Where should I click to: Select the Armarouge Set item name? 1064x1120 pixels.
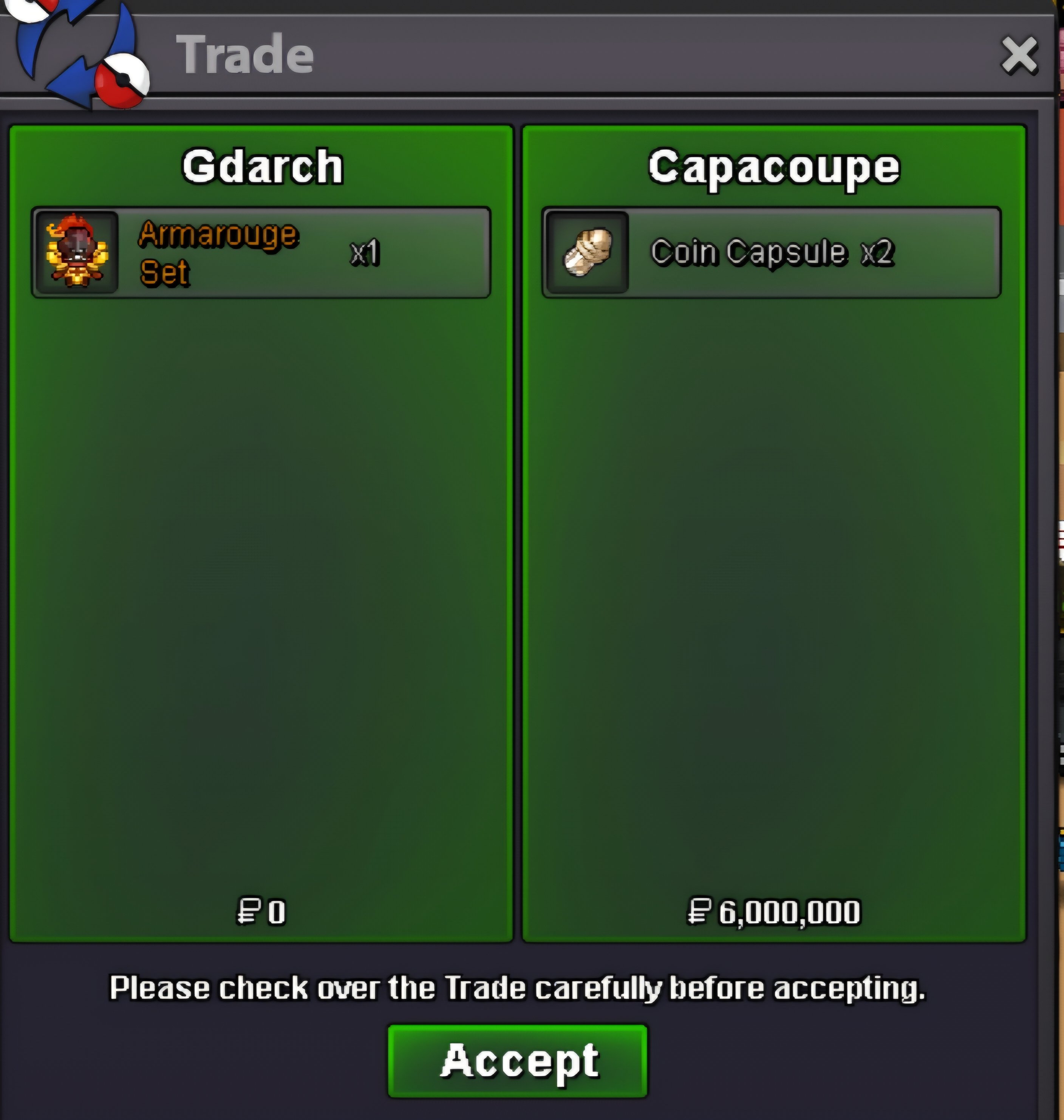pos(218,253)
